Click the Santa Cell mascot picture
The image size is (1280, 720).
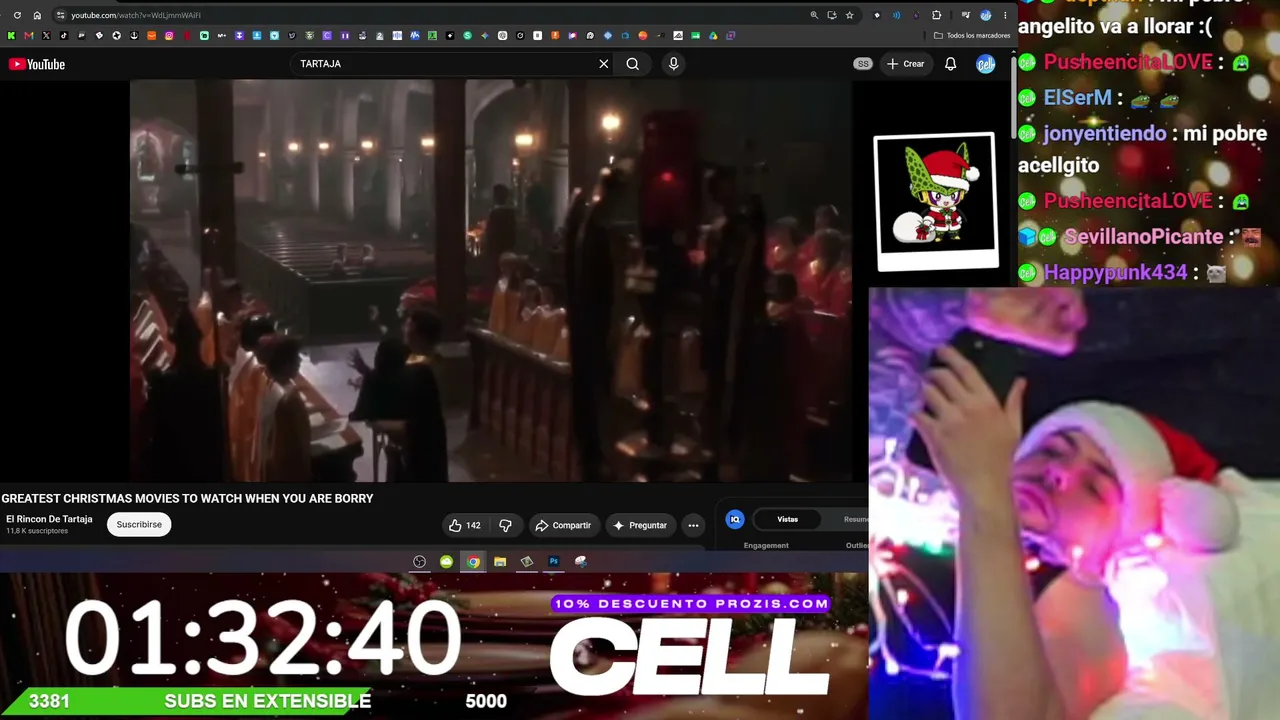coord(936,201)
